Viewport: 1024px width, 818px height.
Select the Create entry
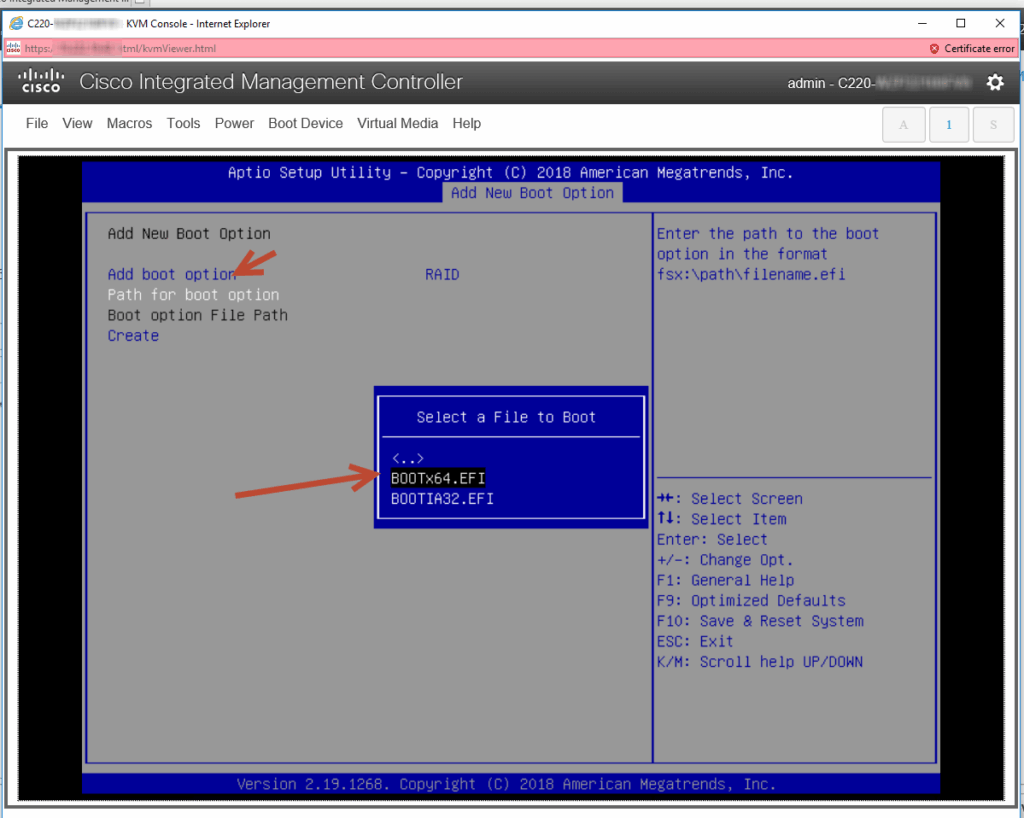[133, 336]
